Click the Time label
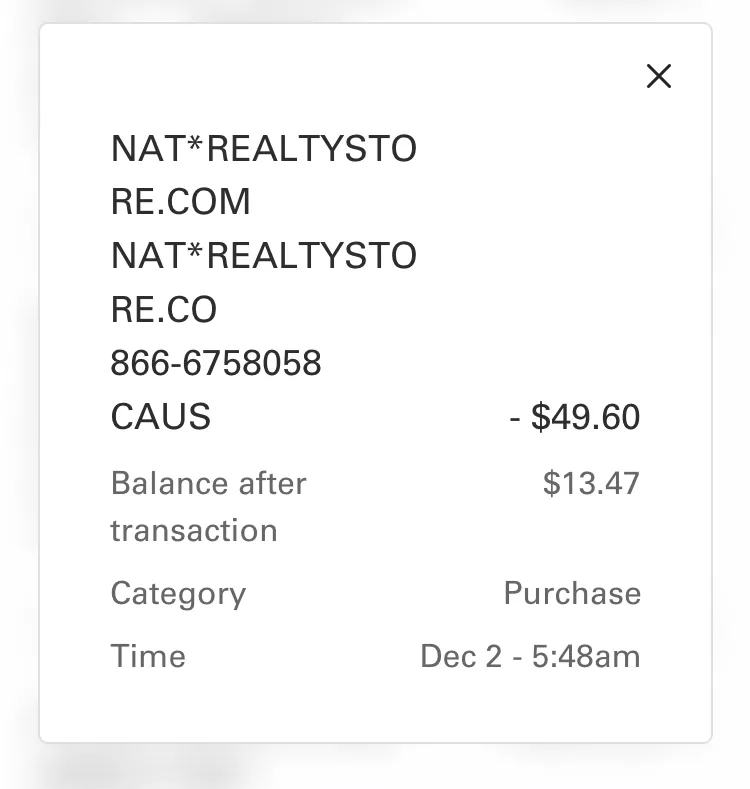 click(148, 656)
